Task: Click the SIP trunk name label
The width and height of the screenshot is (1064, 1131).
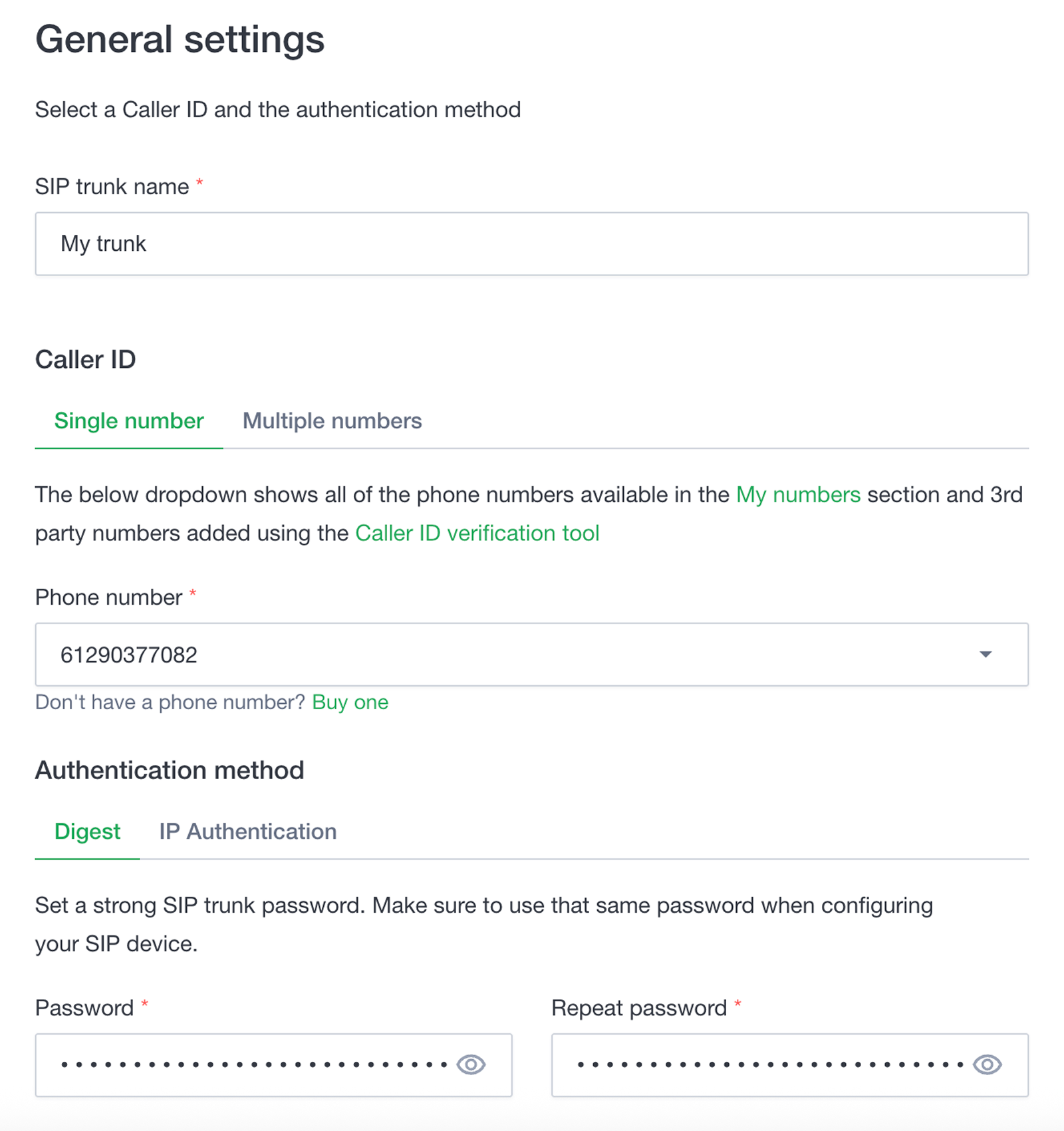Action: tap(112, 187)
